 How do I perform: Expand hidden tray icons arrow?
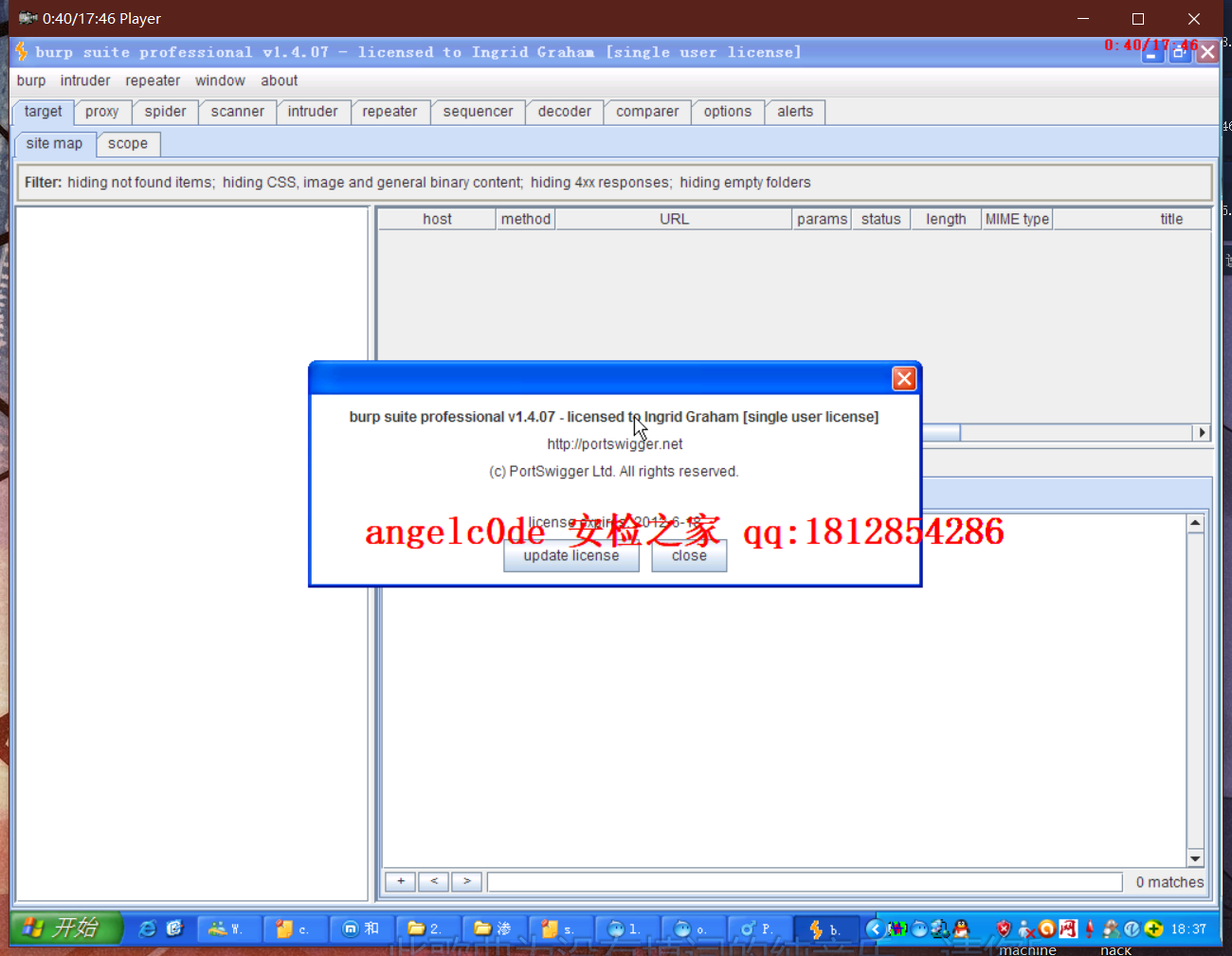click(x=875, y=929)
